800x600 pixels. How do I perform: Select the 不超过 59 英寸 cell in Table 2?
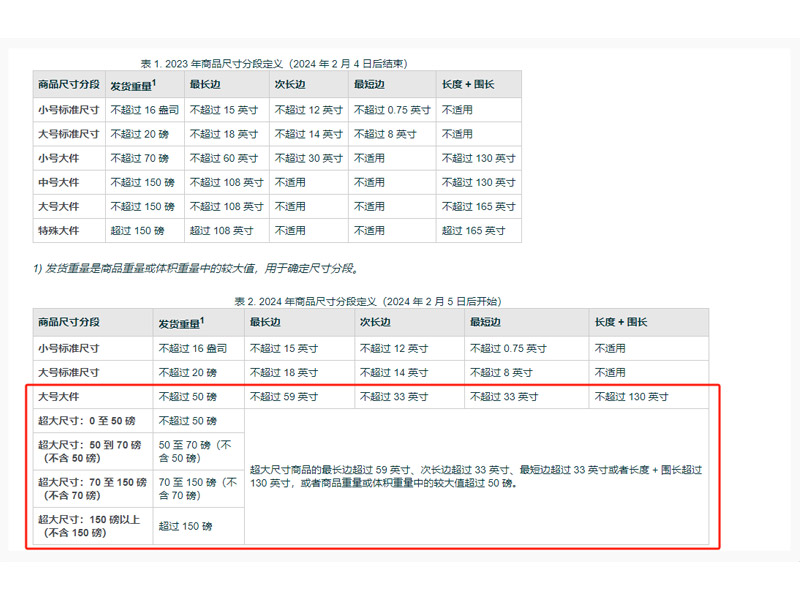click(x=283, y=397)
